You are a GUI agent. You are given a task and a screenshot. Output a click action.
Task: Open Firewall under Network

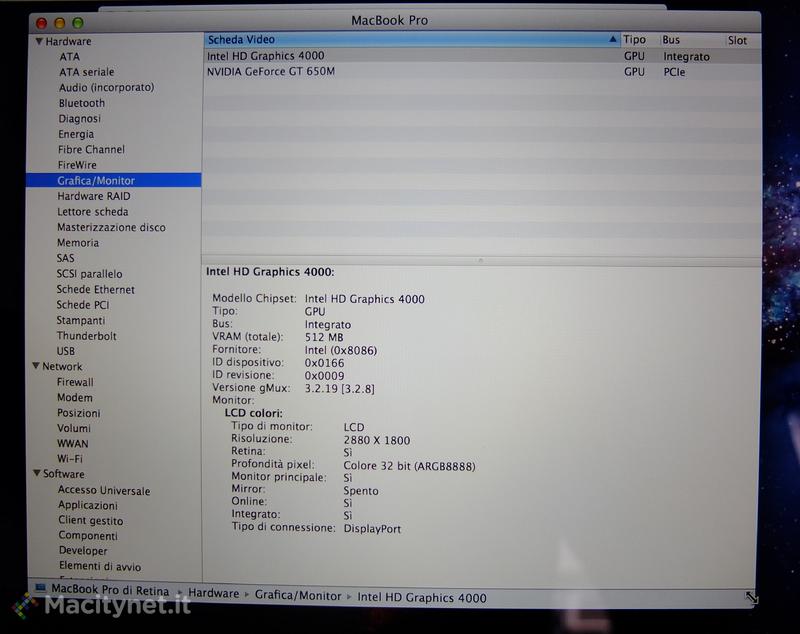[75, 382]
